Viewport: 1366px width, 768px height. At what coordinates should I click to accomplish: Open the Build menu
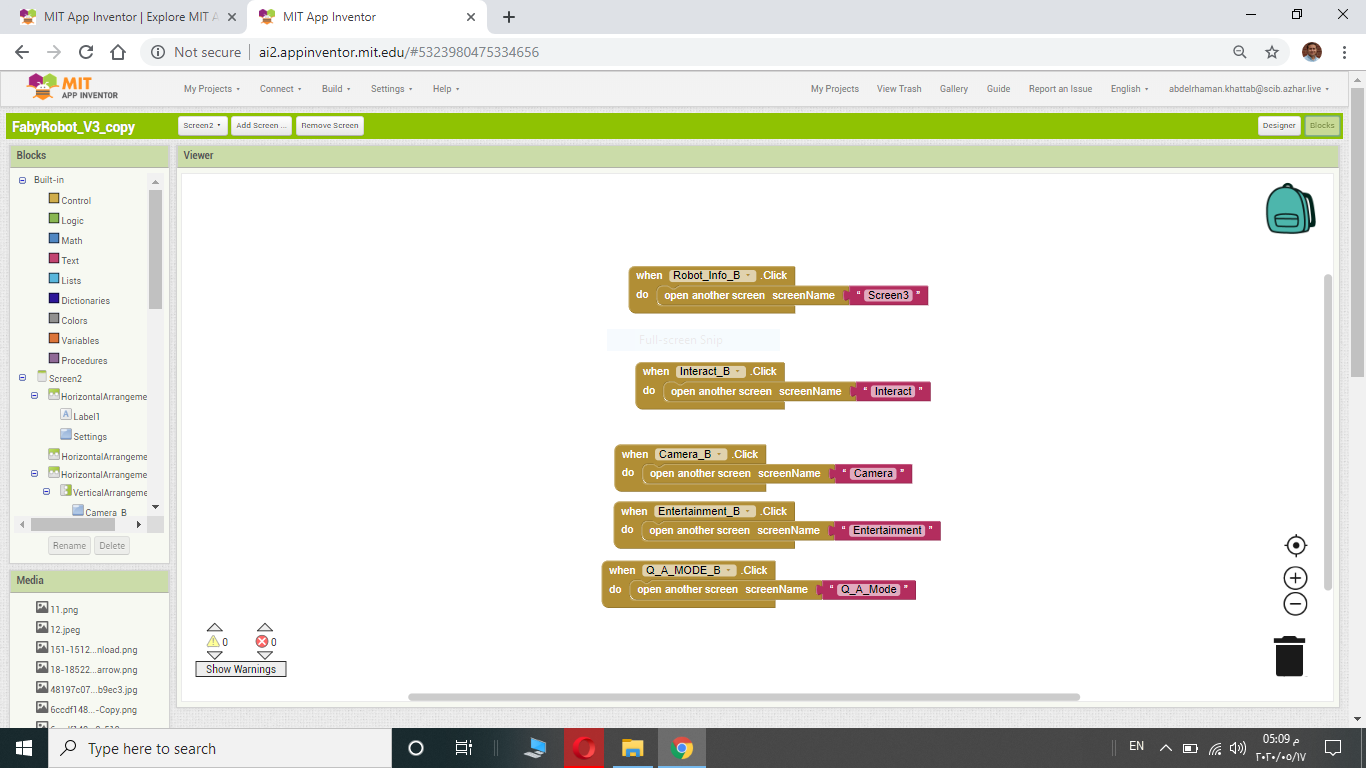point(336,89)
